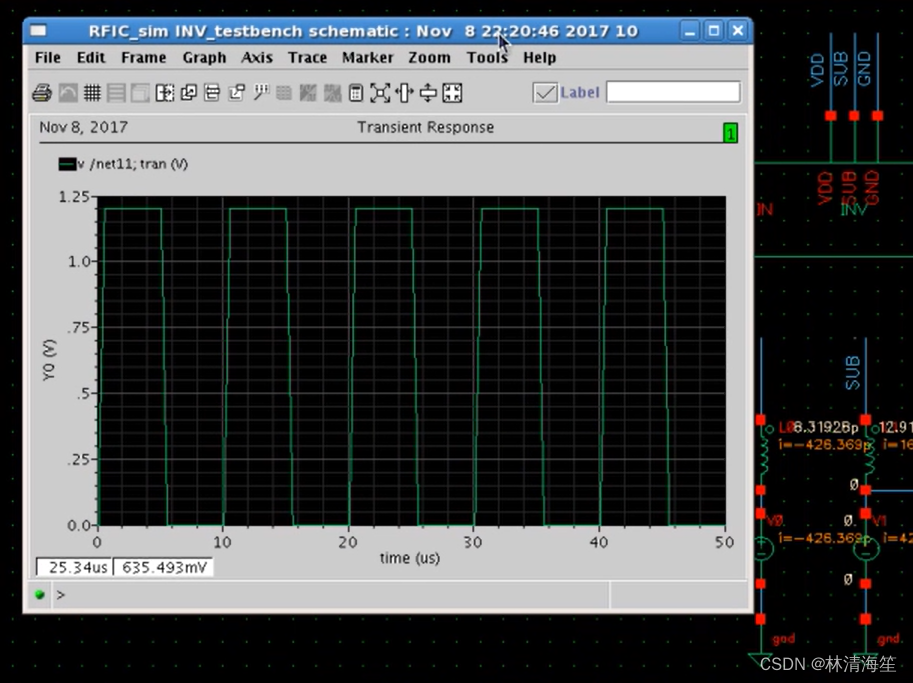Click the overlapping-squares copy icon
Image resolution: width=913 pixels, height=683 pixels.
click(x=189, y=93)
